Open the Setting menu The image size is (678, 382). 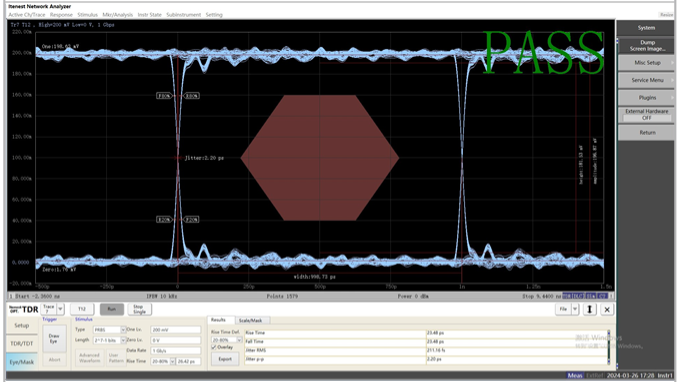point(214,15)
